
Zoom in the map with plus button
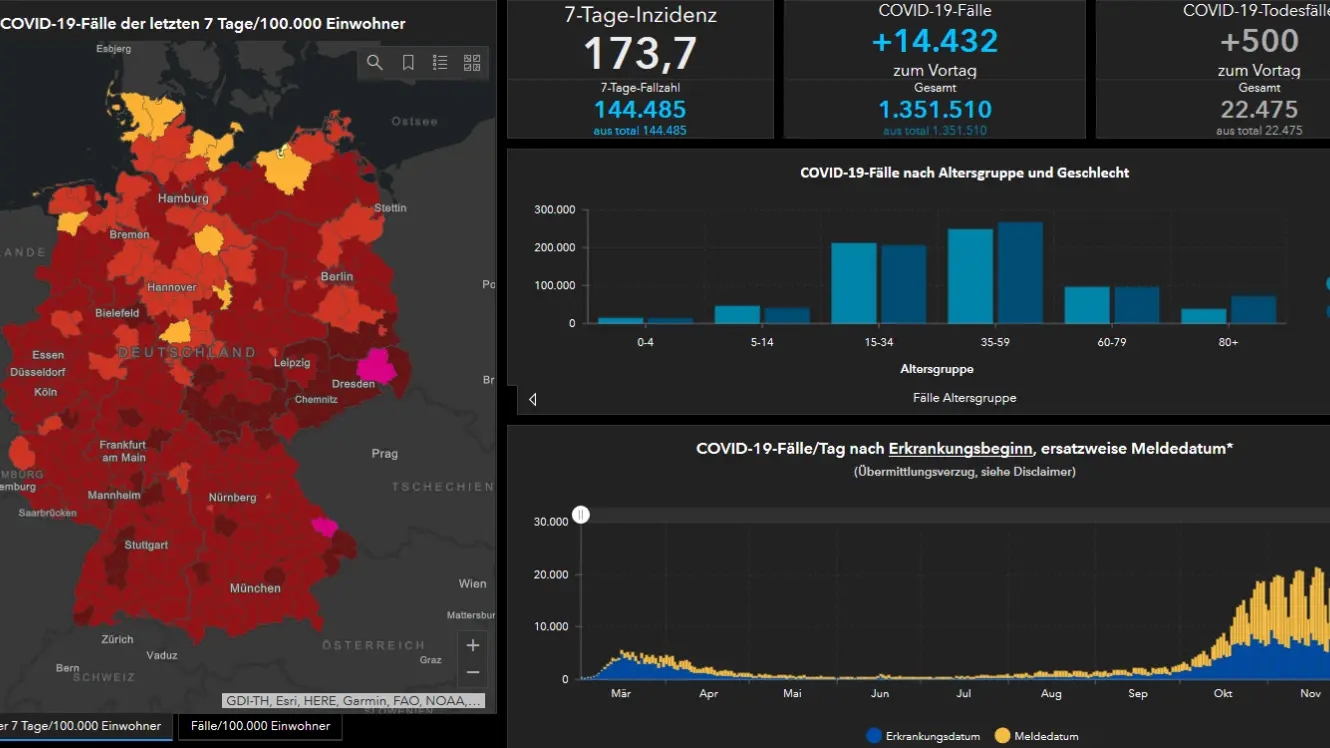click(x=473, y=644)
